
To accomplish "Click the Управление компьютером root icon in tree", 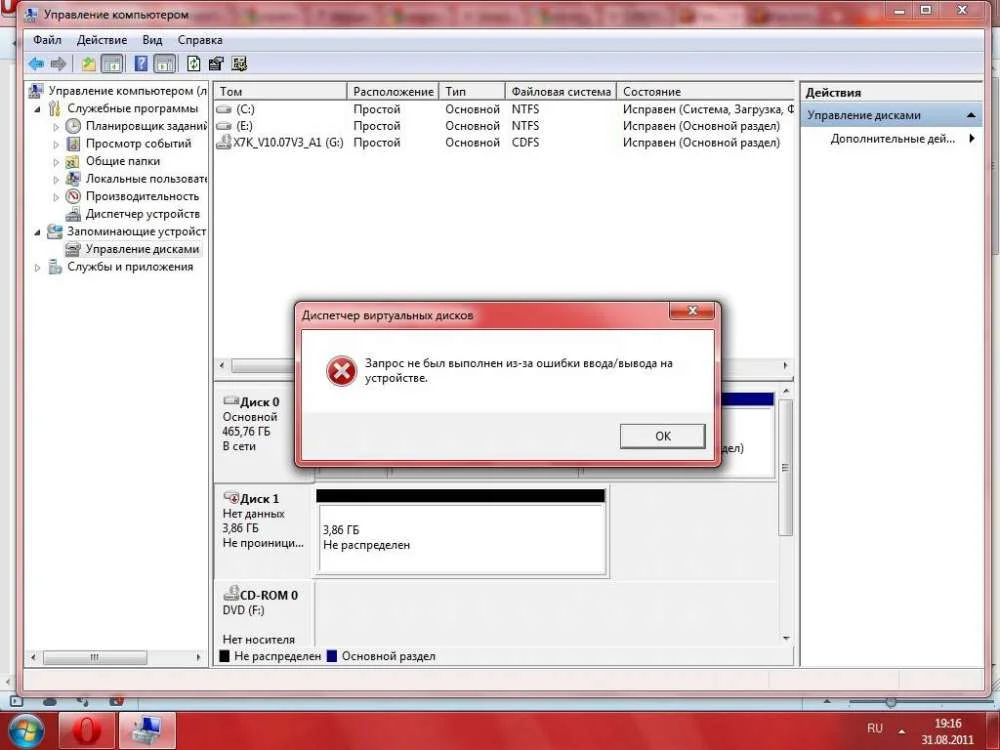I will (x=36, y=91).
